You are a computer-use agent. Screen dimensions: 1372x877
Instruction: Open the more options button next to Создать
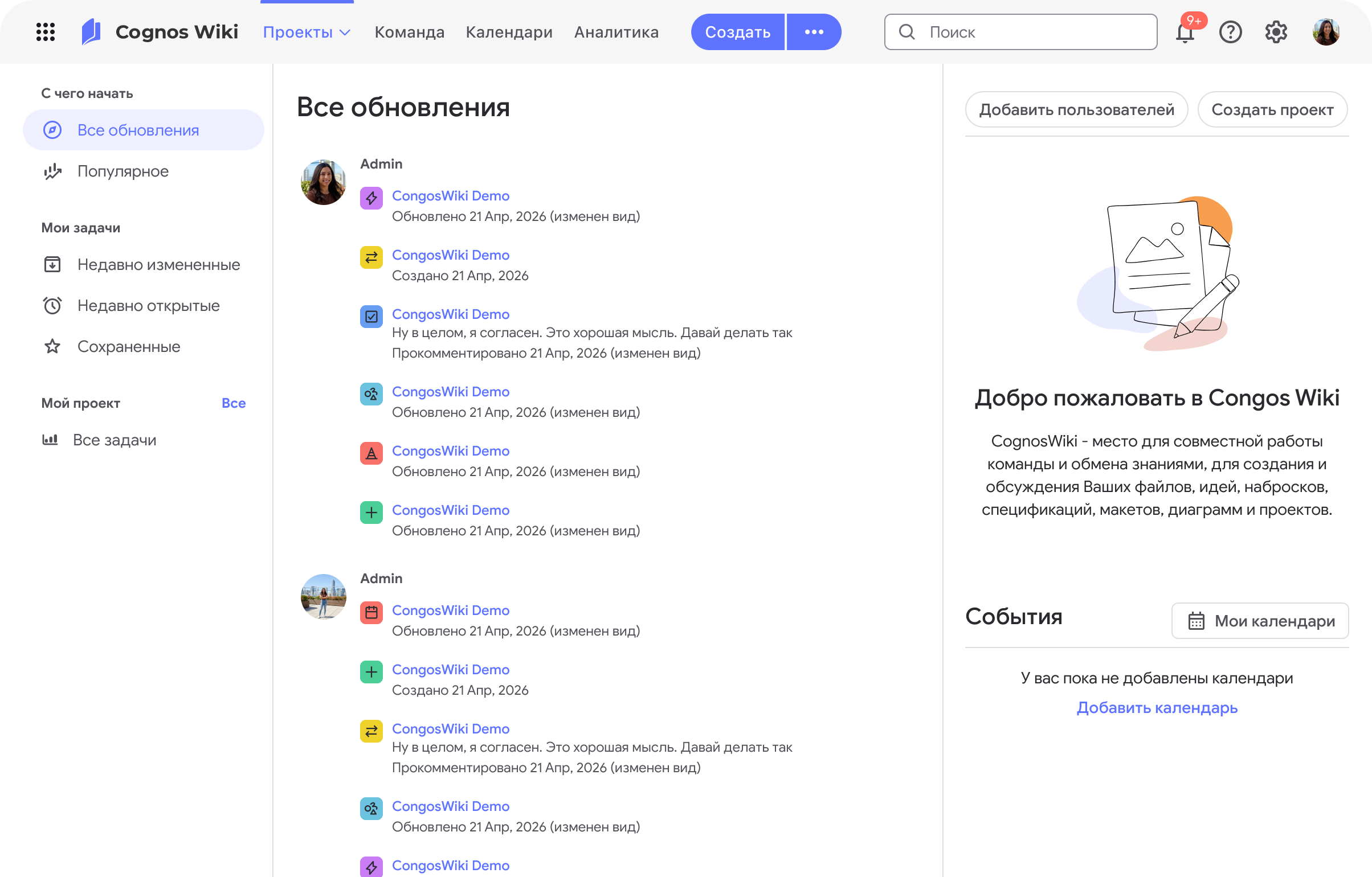[x=814, y=32]
